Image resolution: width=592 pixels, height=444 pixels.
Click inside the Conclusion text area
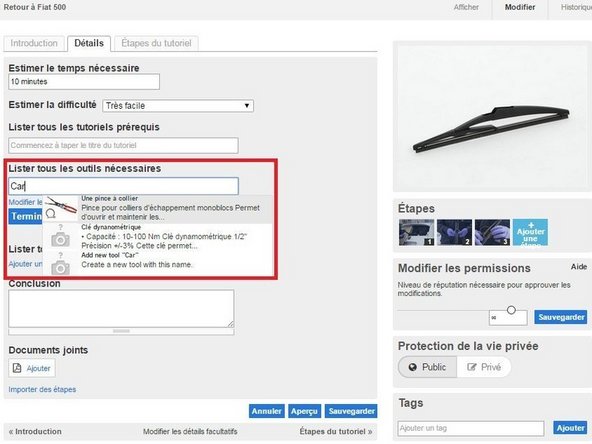click(x=121, y=308)
